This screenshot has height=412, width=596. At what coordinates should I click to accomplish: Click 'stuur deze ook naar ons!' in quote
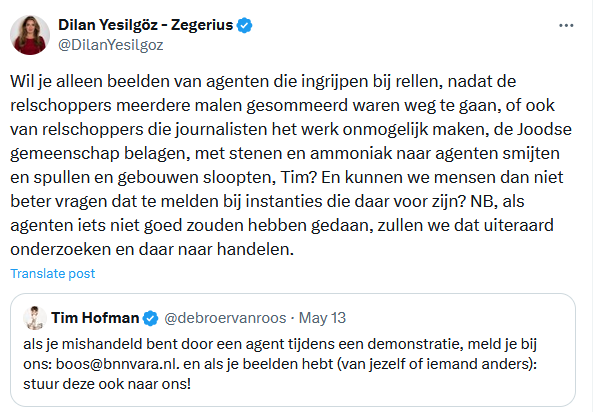[107, 384]
